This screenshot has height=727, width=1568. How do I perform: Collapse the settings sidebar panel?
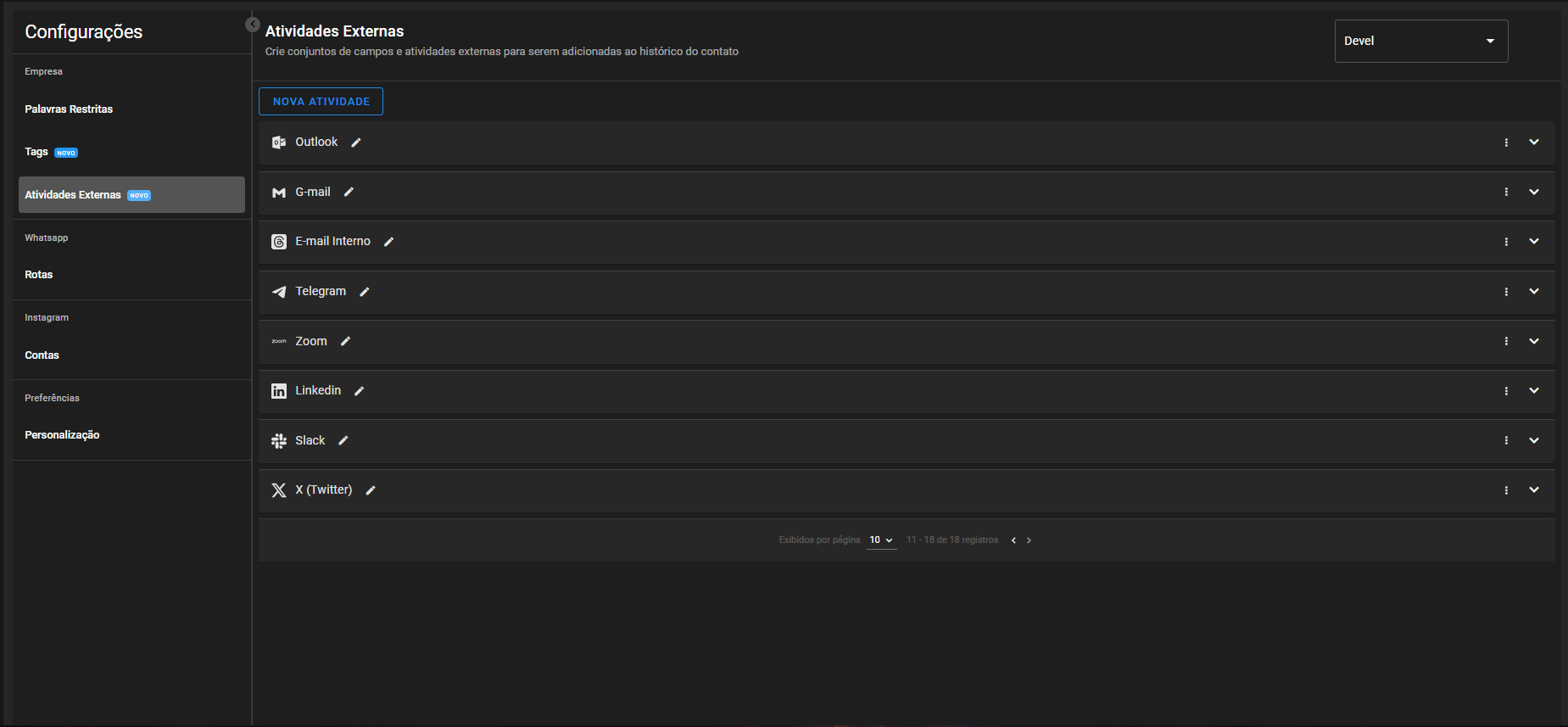click(252, 25)
